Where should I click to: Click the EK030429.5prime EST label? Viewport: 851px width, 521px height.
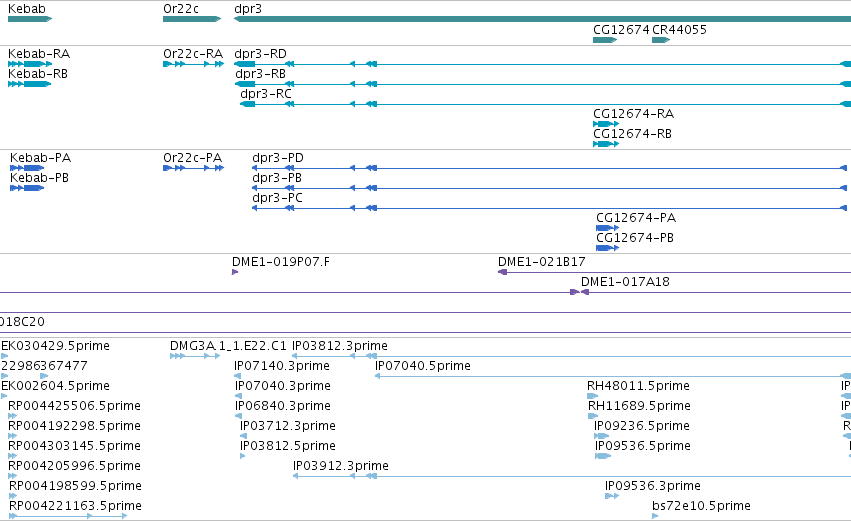55,346
